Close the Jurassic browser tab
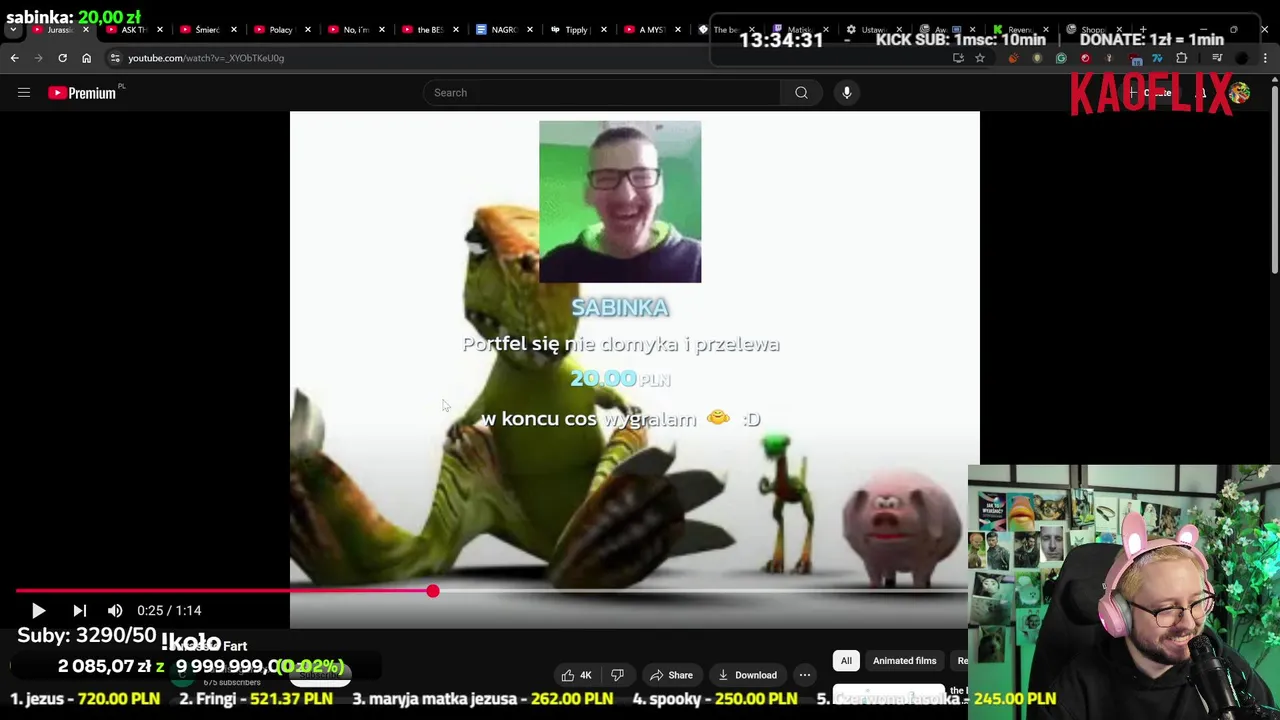This screenshot has height=720, width=1280. (x=85, y=30)
